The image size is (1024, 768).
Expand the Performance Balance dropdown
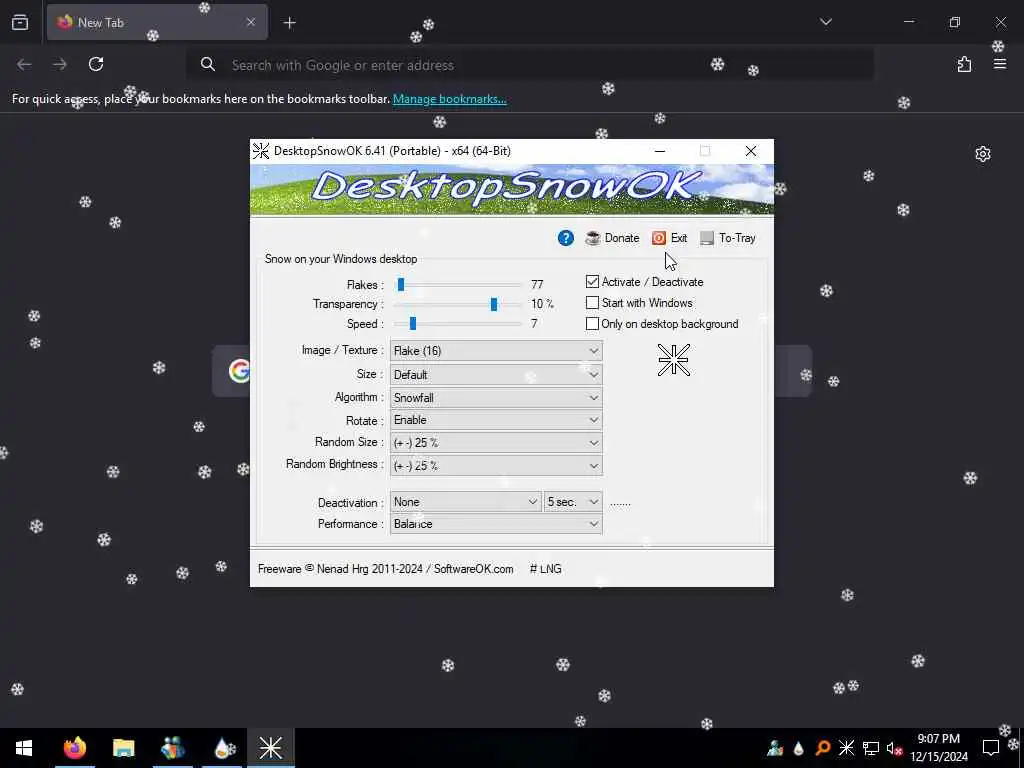496,524
